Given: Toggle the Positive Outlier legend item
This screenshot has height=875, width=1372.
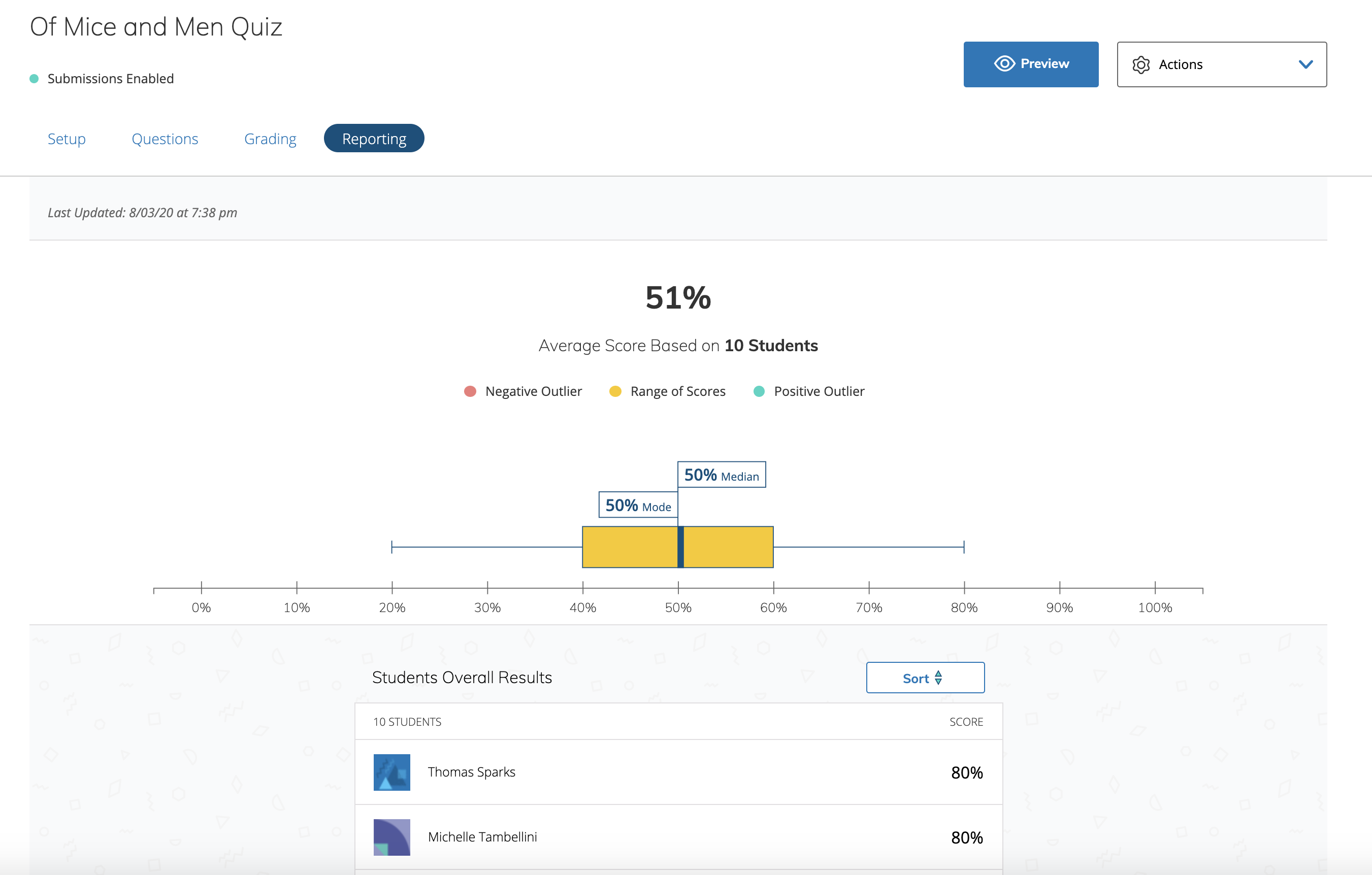Looking at the screenshot, I should click(809, 391).
